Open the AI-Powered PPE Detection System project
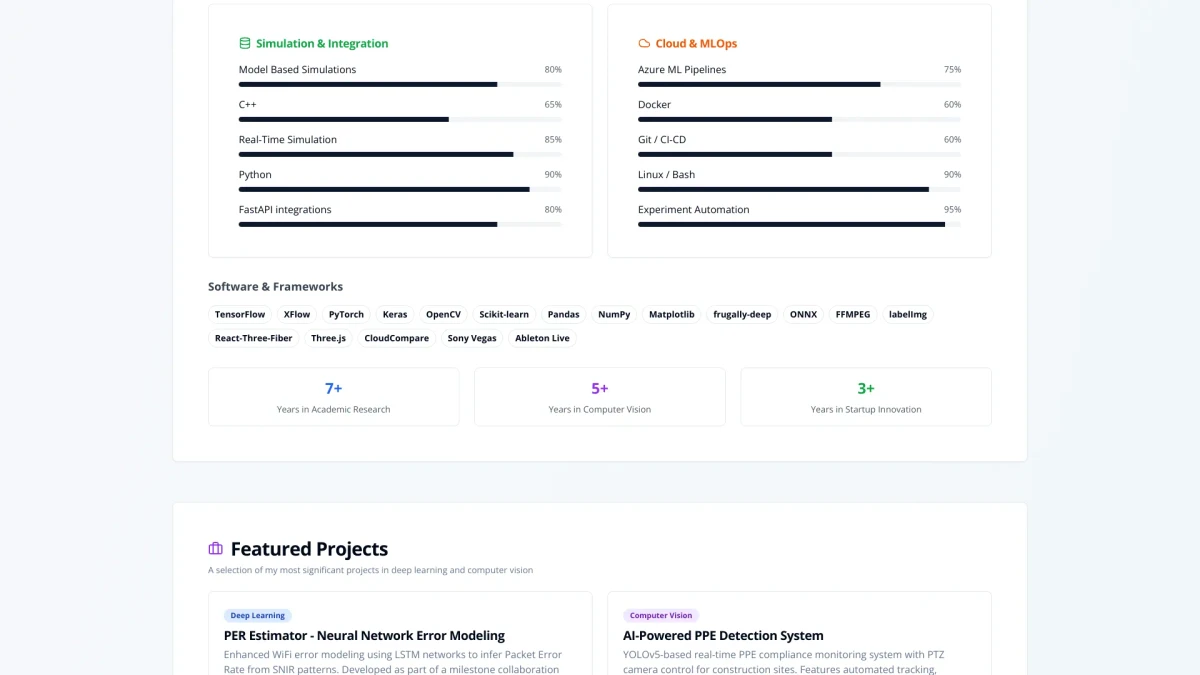This screenshot has width=1200, height=675. click(723, 636)
